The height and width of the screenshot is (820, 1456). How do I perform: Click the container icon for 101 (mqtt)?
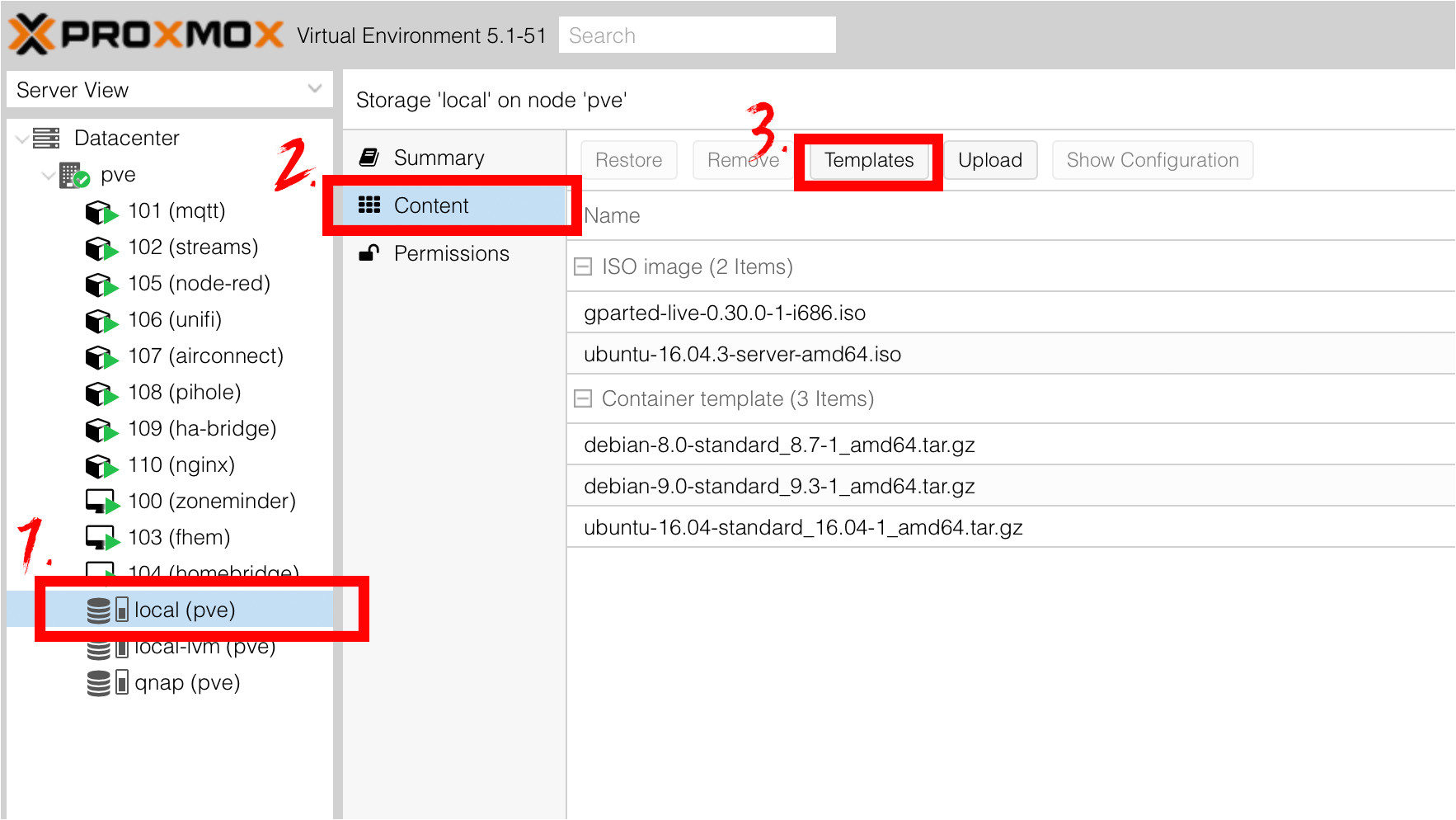click(101, 212)
